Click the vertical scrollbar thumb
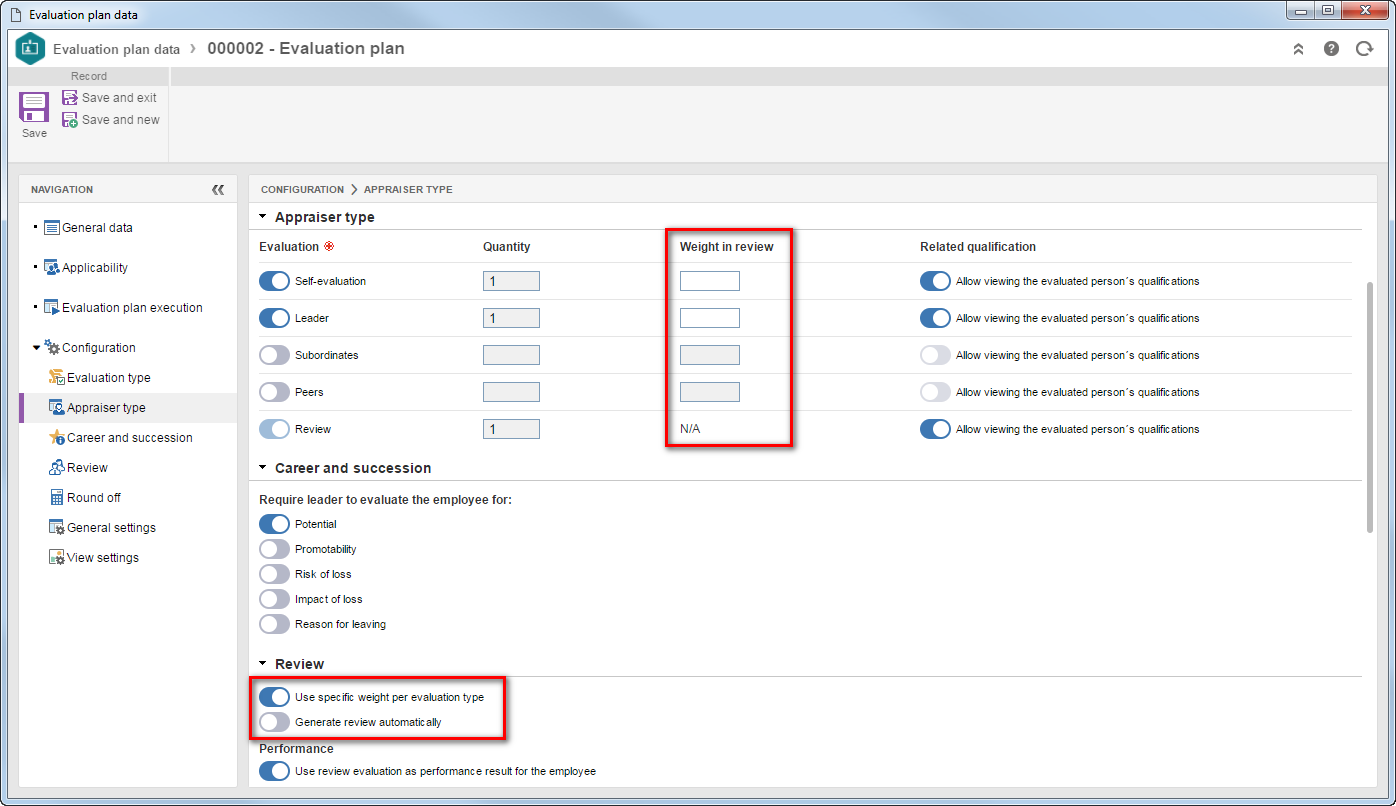 tap(1370, 407)
